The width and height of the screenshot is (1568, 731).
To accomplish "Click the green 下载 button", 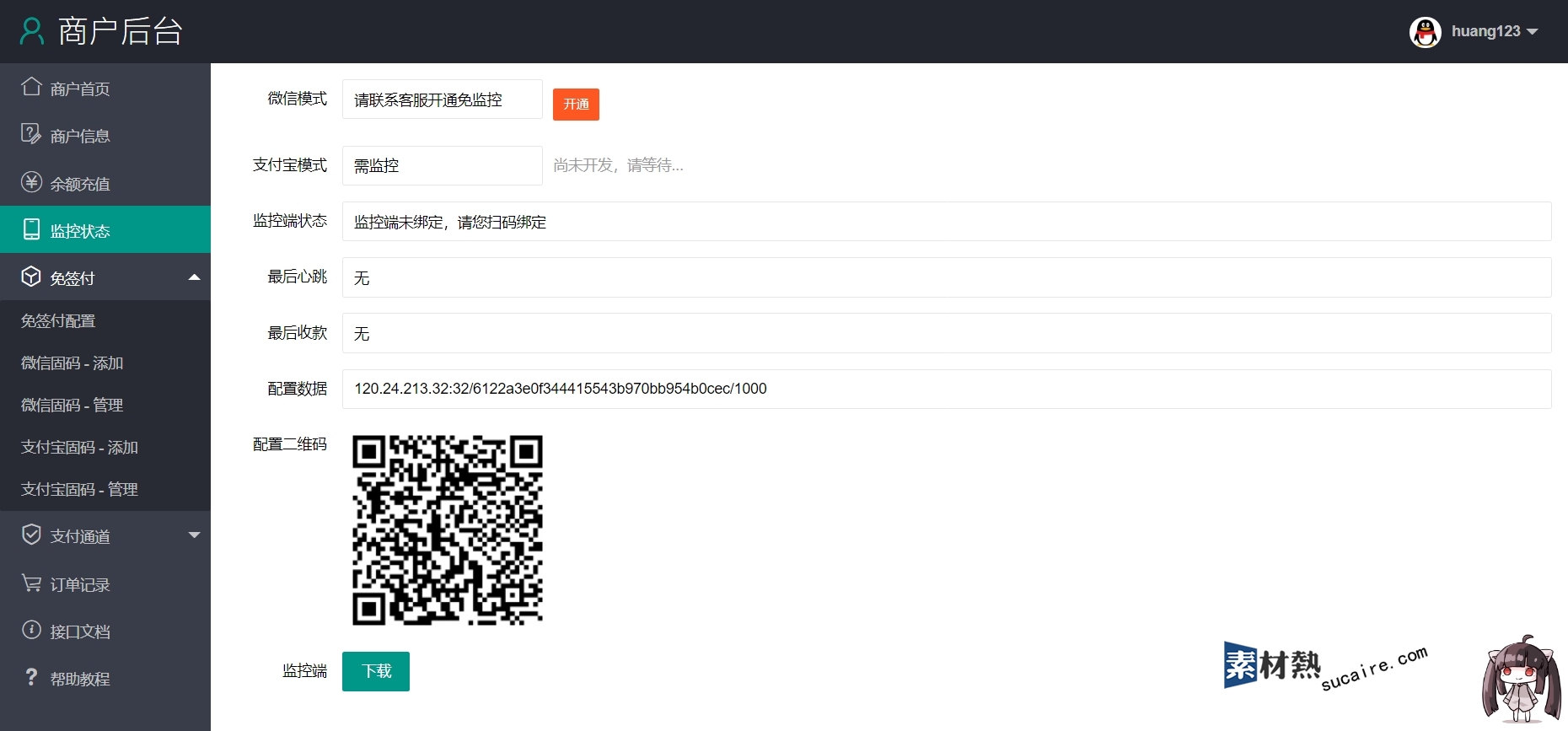I will pyautogui.click(x=376, y=671).
